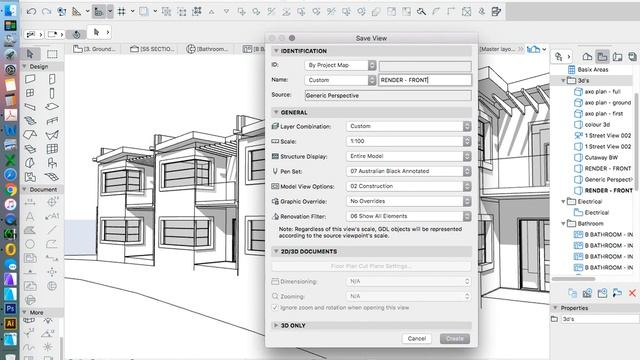Switch to the SS SECTIO tab
Screen dimensions: 640x360
[x=153, y=49]
